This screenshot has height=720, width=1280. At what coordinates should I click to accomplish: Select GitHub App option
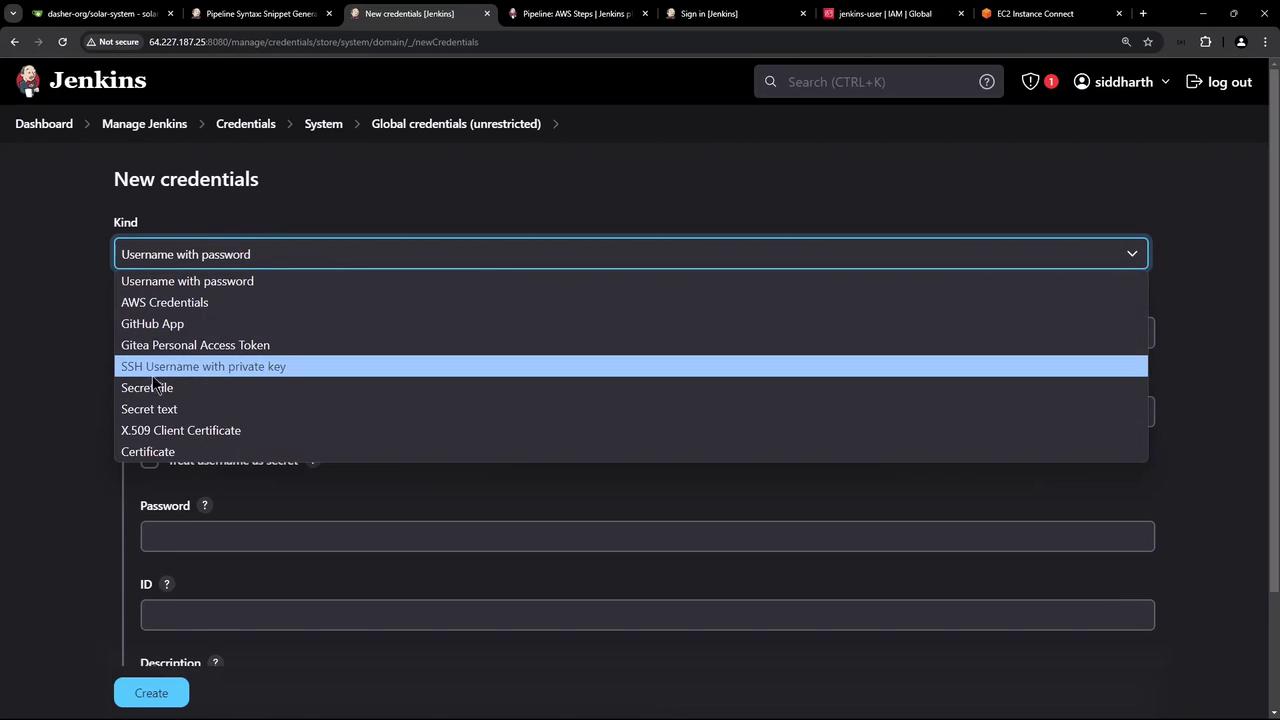[631, 324]
